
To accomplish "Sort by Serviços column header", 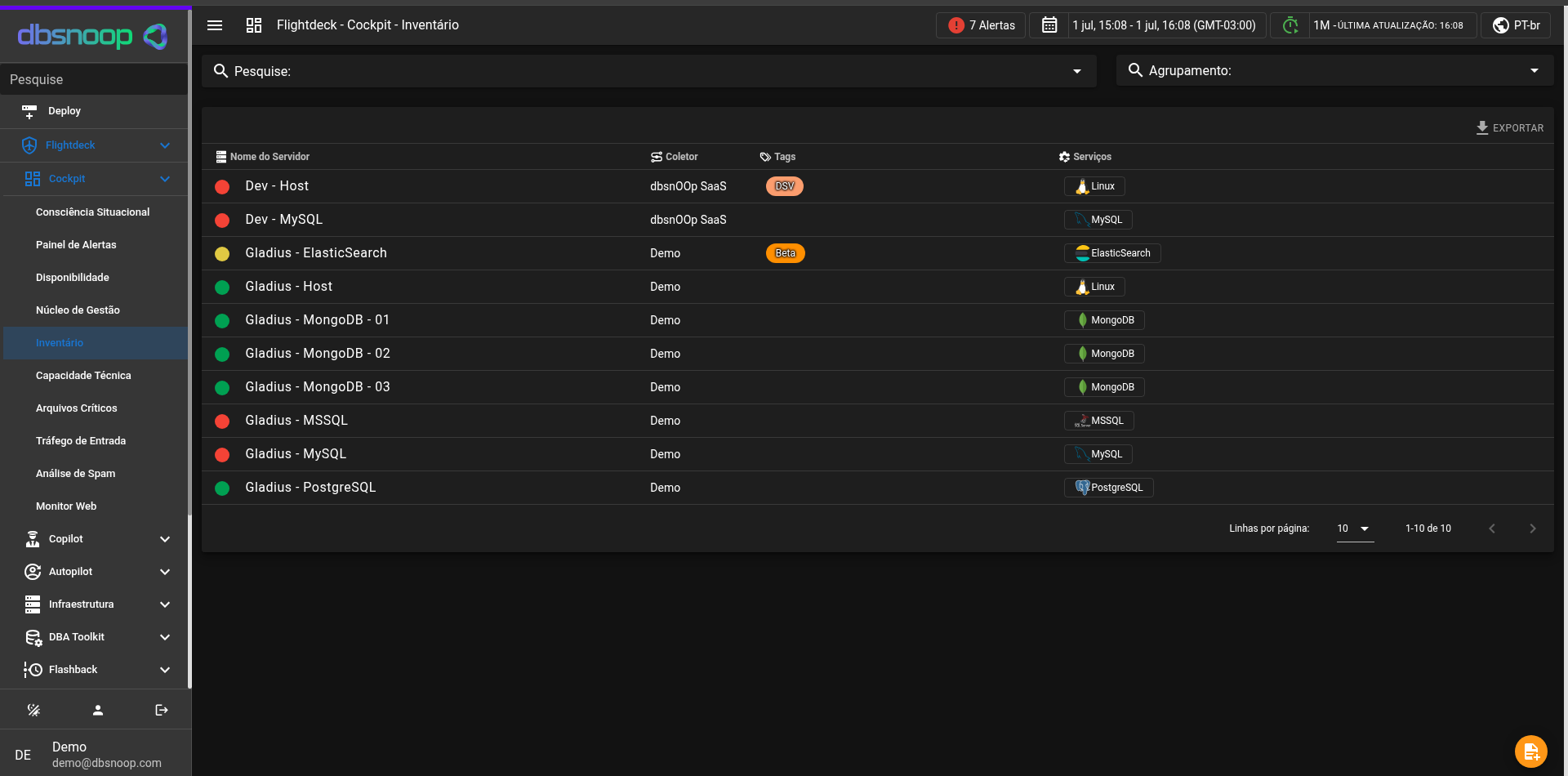I will 1085,157.
